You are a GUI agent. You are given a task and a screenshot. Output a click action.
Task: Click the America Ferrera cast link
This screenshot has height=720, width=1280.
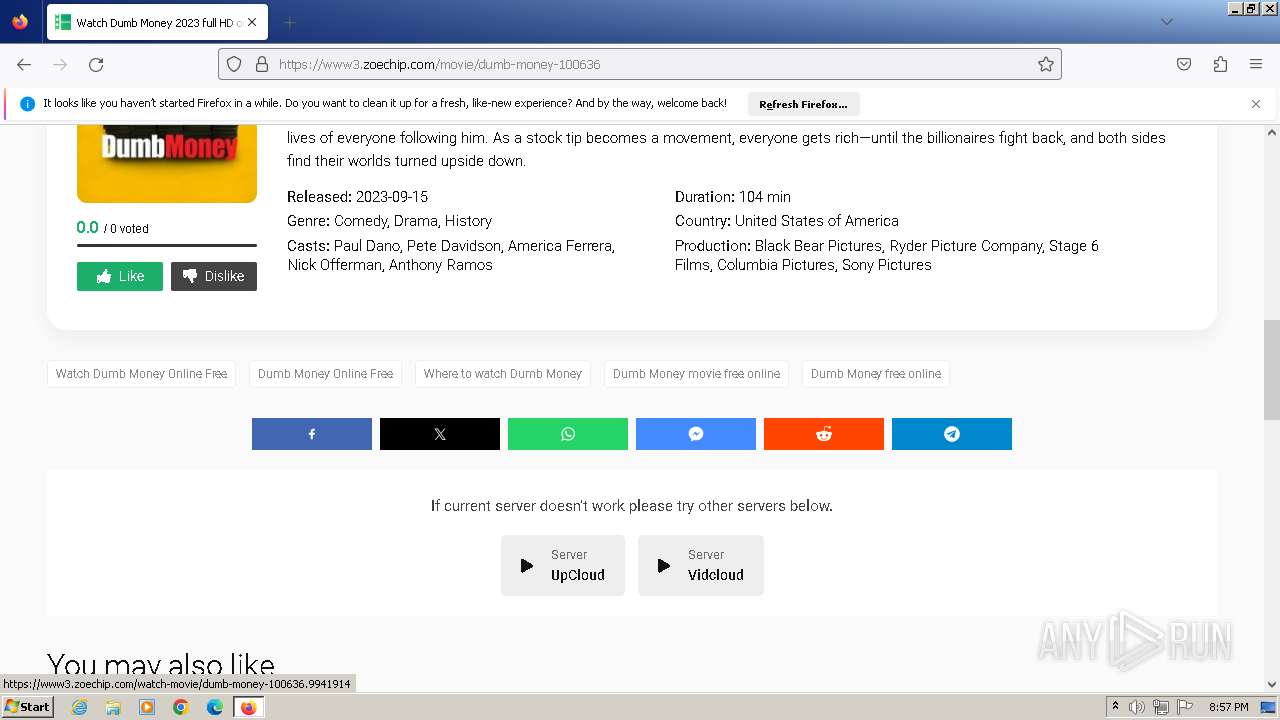coord(560,246)
